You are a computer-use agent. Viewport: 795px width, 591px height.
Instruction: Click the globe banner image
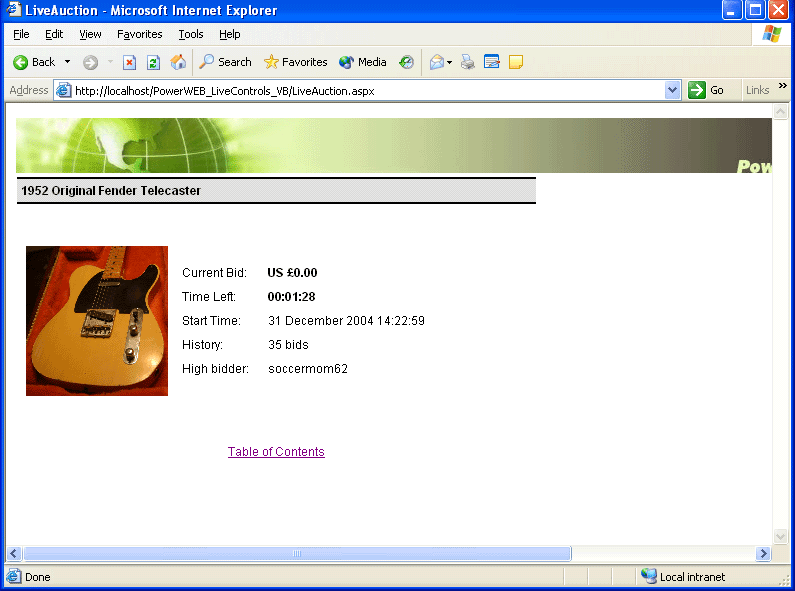point(394,145)
